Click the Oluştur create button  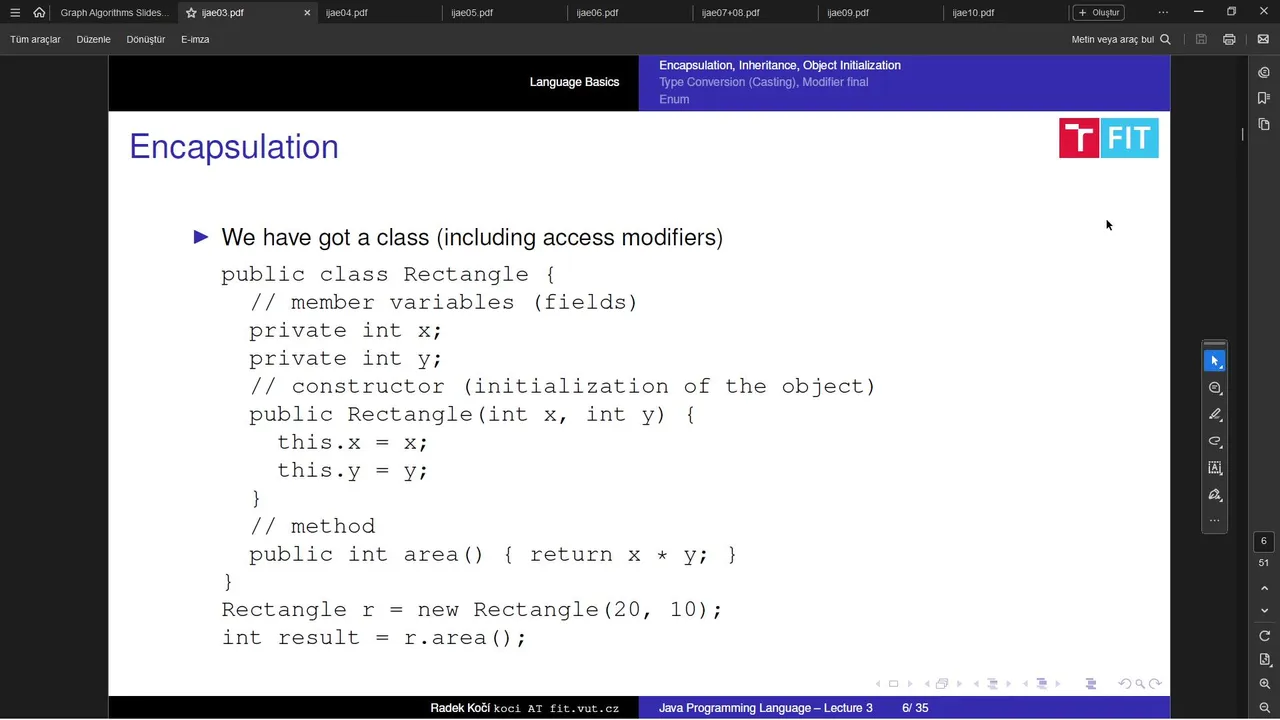point(1099,13)
